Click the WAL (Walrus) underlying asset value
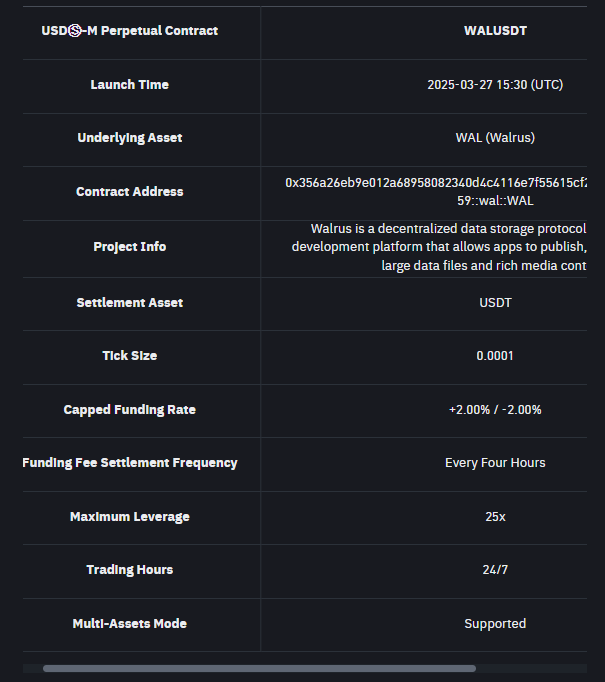This screenshot has width=605, height=682. pyautogui.click(x=495, y=138)
